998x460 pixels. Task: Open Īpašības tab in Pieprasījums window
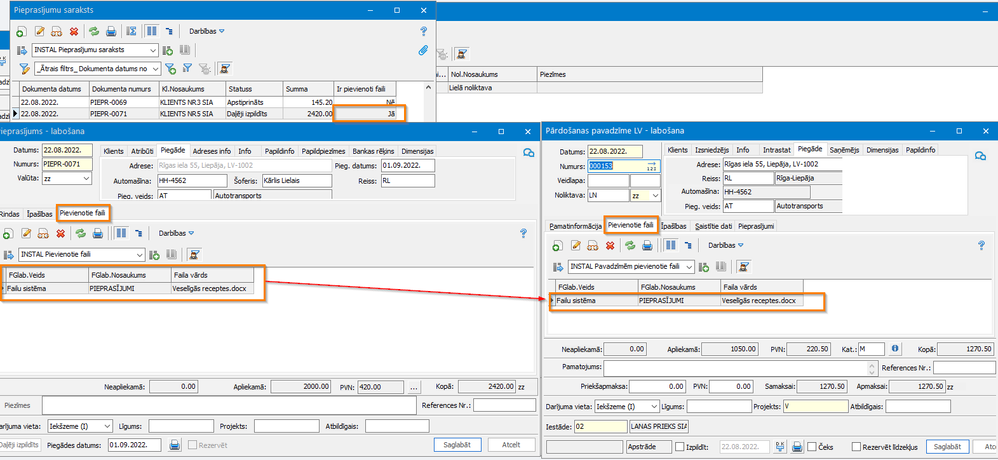[x=39, y=214]
